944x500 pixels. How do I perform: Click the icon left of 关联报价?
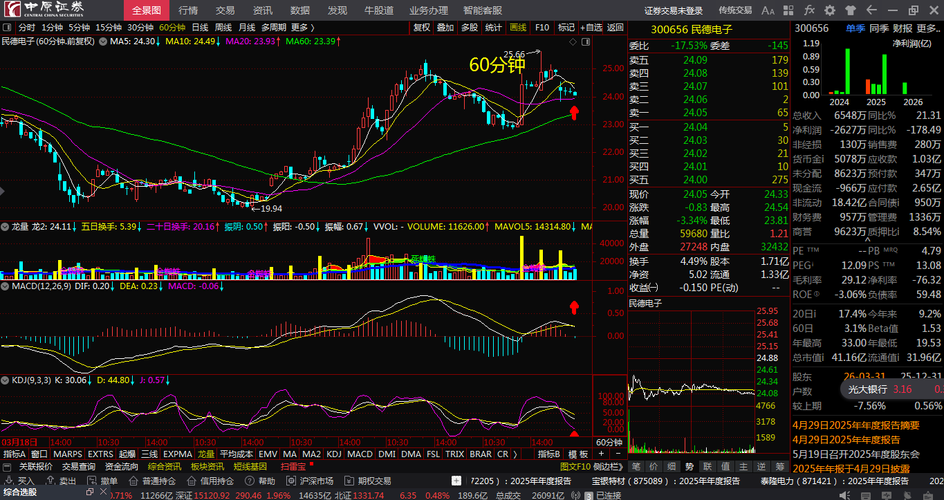pyautogui.click(x=7, y=466)
